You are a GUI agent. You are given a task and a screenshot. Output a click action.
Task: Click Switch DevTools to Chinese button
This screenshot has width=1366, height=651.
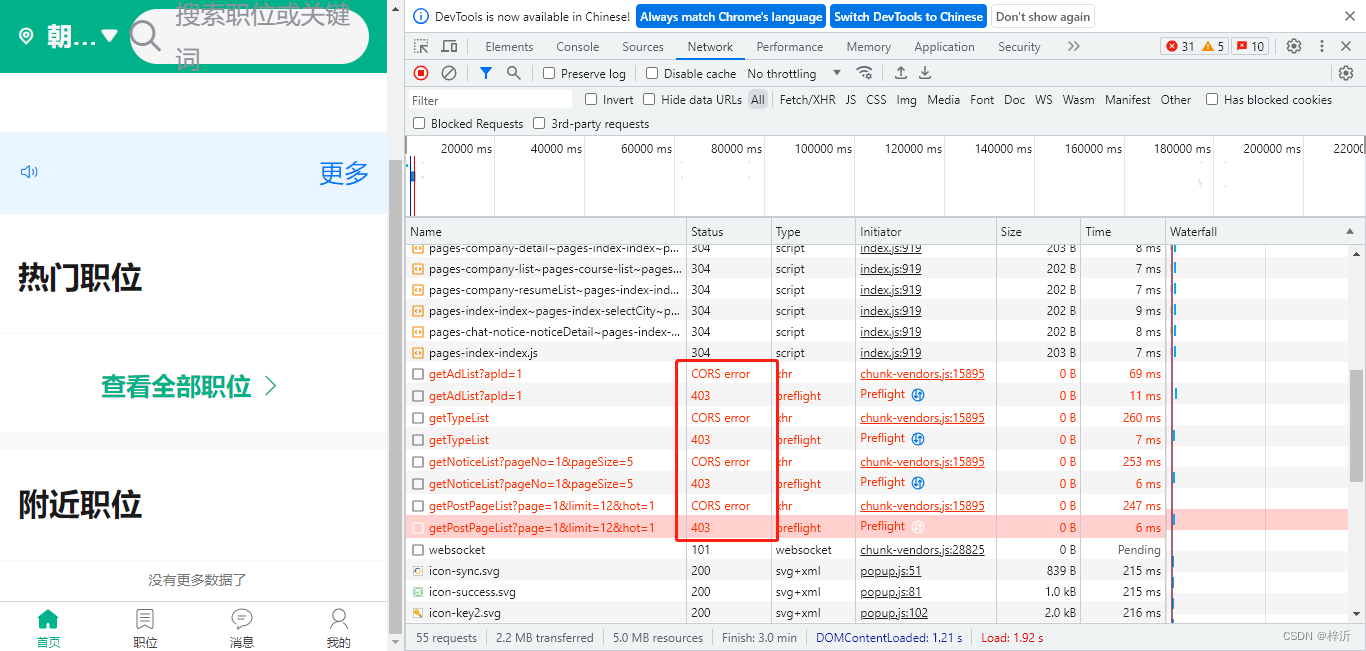[908, 16]
